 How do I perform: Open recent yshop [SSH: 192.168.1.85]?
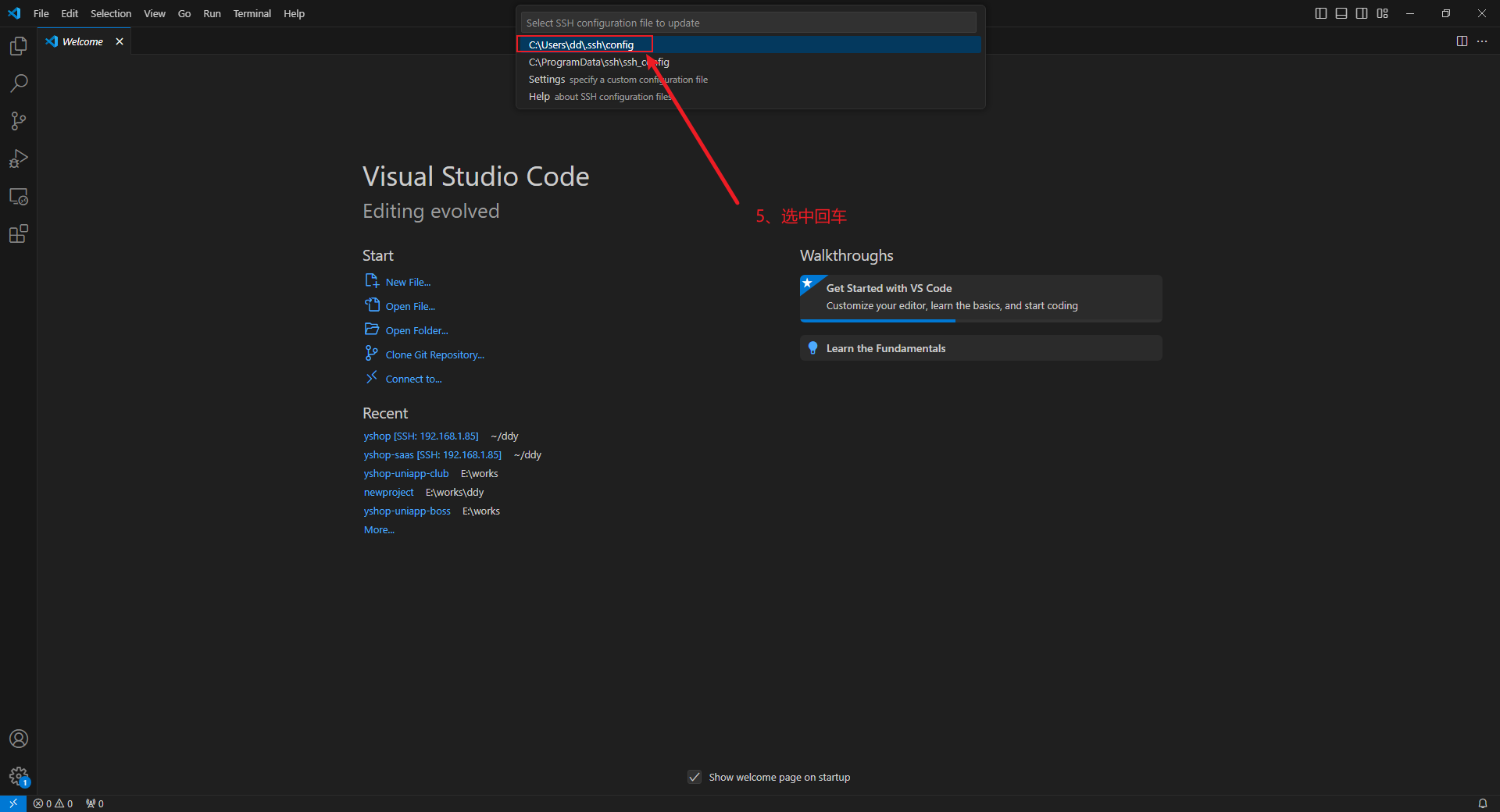pyautogui.click(x=421, y=436)
